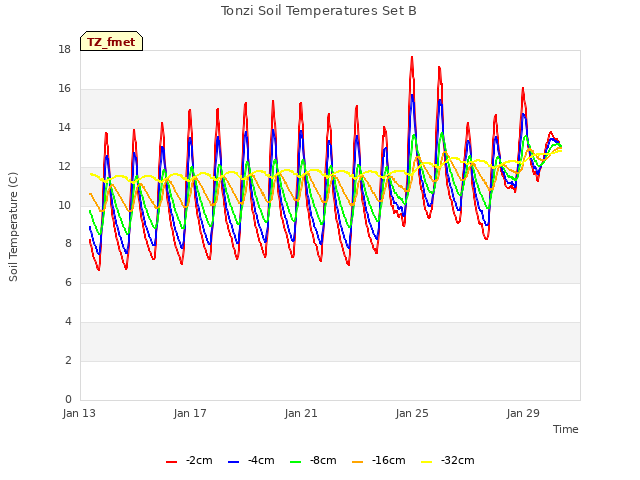Click the Jan 21 x-axis tick label
640x480 pixels.
[x=301, y=413]
